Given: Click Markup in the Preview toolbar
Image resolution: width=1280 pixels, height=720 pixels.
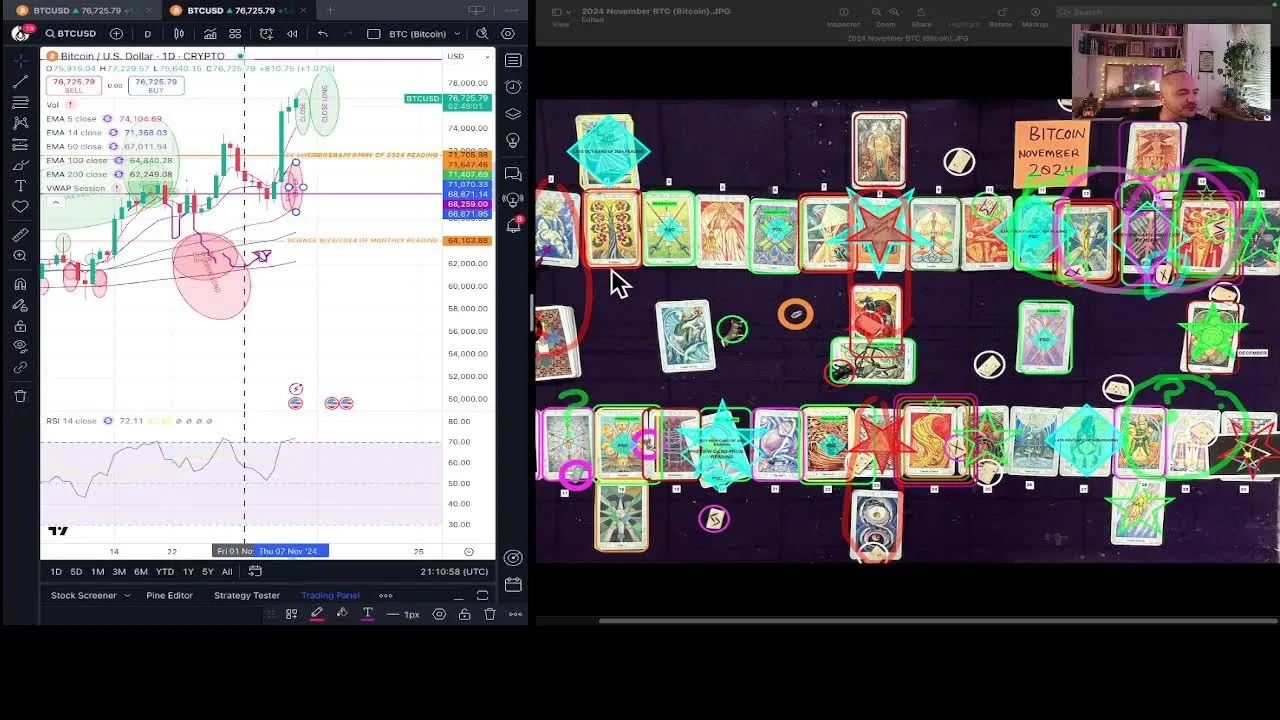Looking at the screenshot, I should (1034, 17).
